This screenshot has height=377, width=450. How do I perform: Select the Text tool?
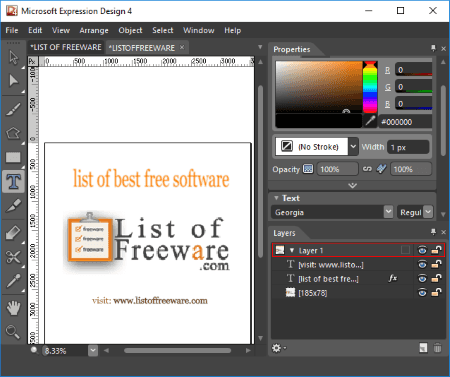click(13, 181)
